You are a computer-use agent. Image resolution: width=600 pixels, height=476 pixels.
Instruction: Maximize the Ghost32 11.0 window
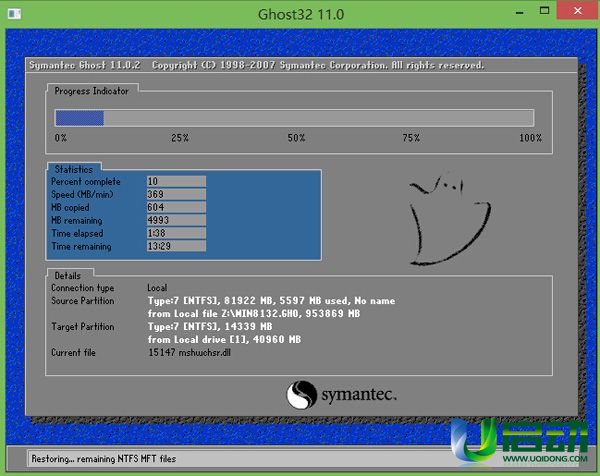(x=544, y=11)
